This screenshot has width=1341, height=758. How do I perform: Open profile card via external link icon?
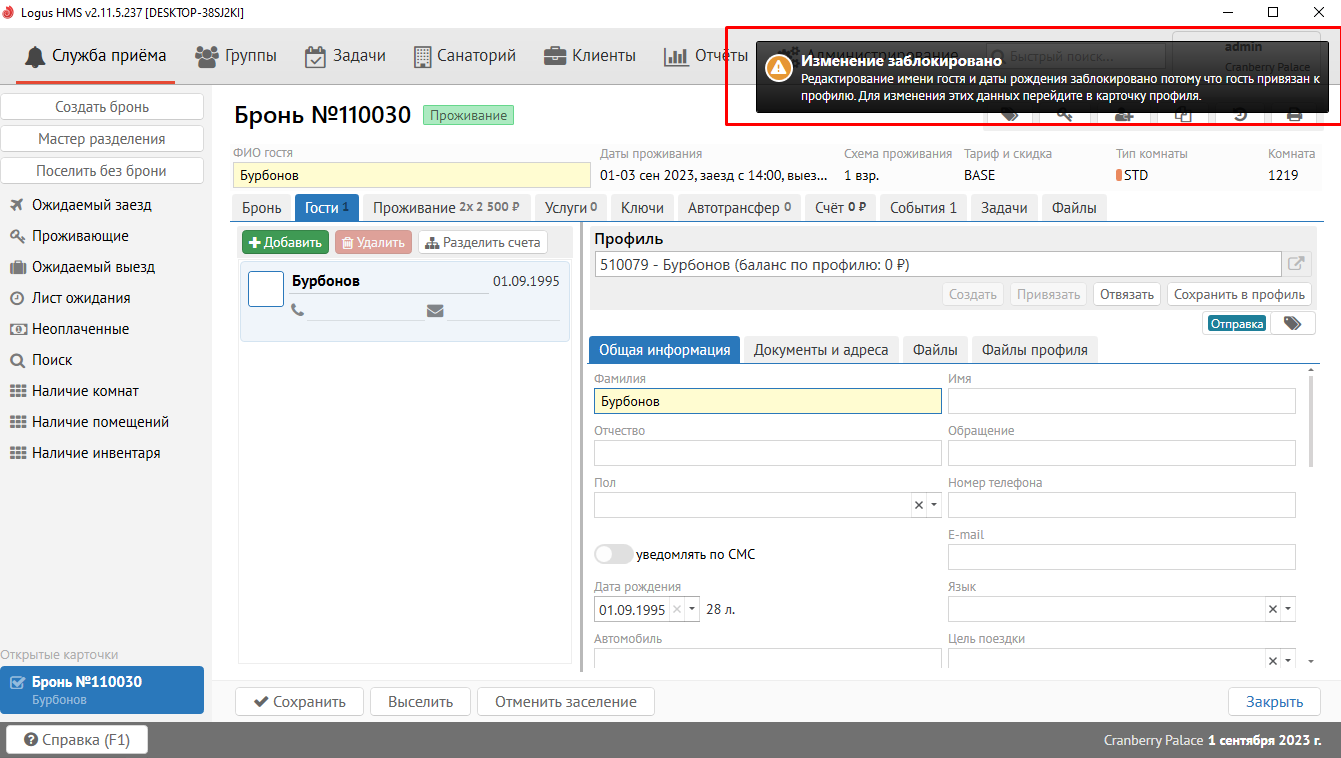pyautogui.click(x=1296, y=264)
